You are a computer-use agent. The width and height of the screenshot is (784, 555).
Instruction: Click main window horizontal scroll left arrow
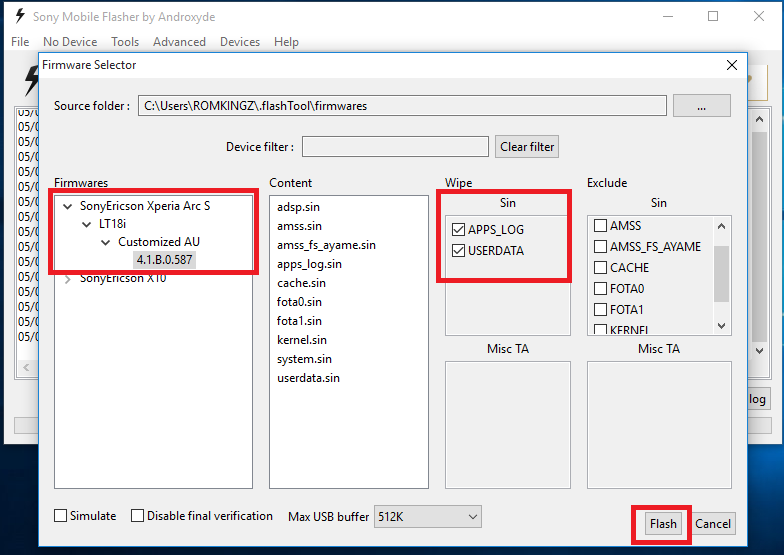coord(26,368)
